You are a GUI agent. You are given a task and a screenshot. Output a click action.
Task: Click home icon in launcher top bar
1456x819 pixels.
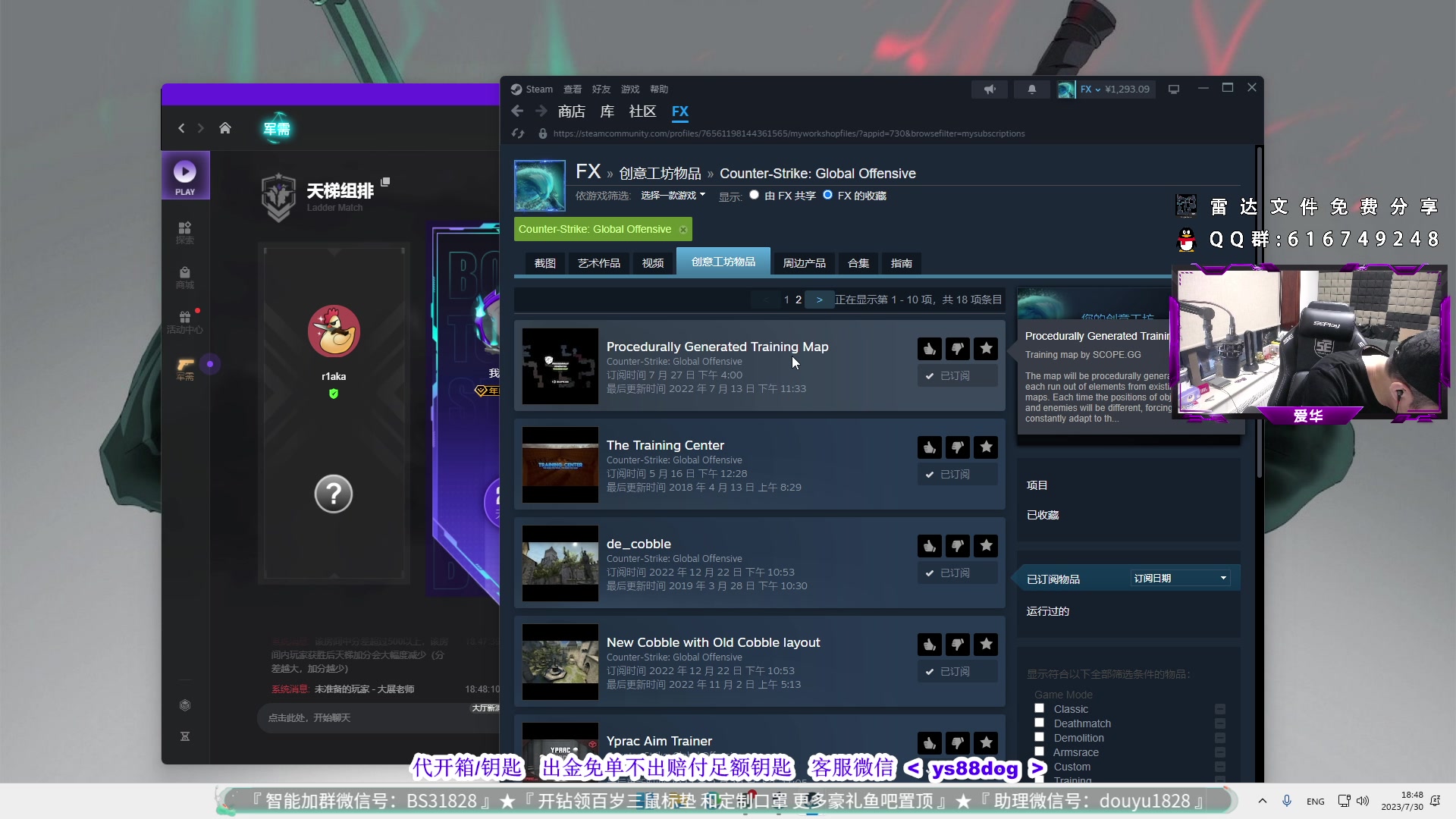(x=225, y=128)
